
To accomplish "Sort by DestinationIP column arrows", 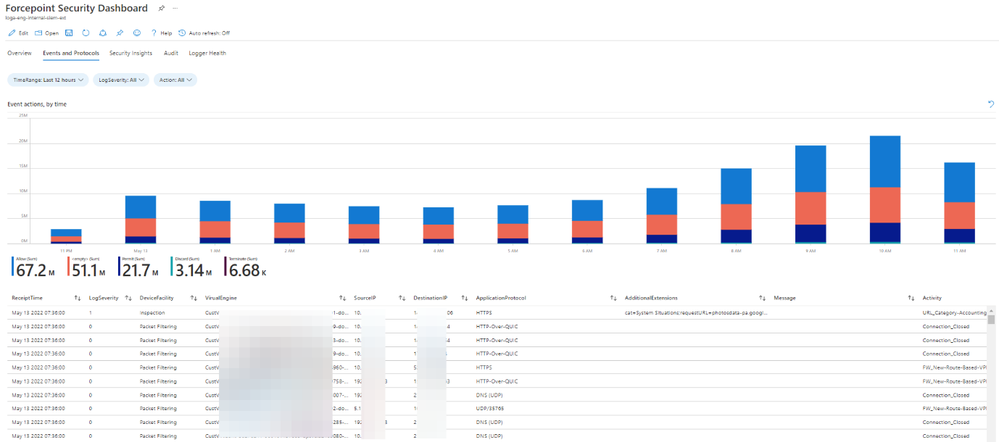I will click(464, 297).
